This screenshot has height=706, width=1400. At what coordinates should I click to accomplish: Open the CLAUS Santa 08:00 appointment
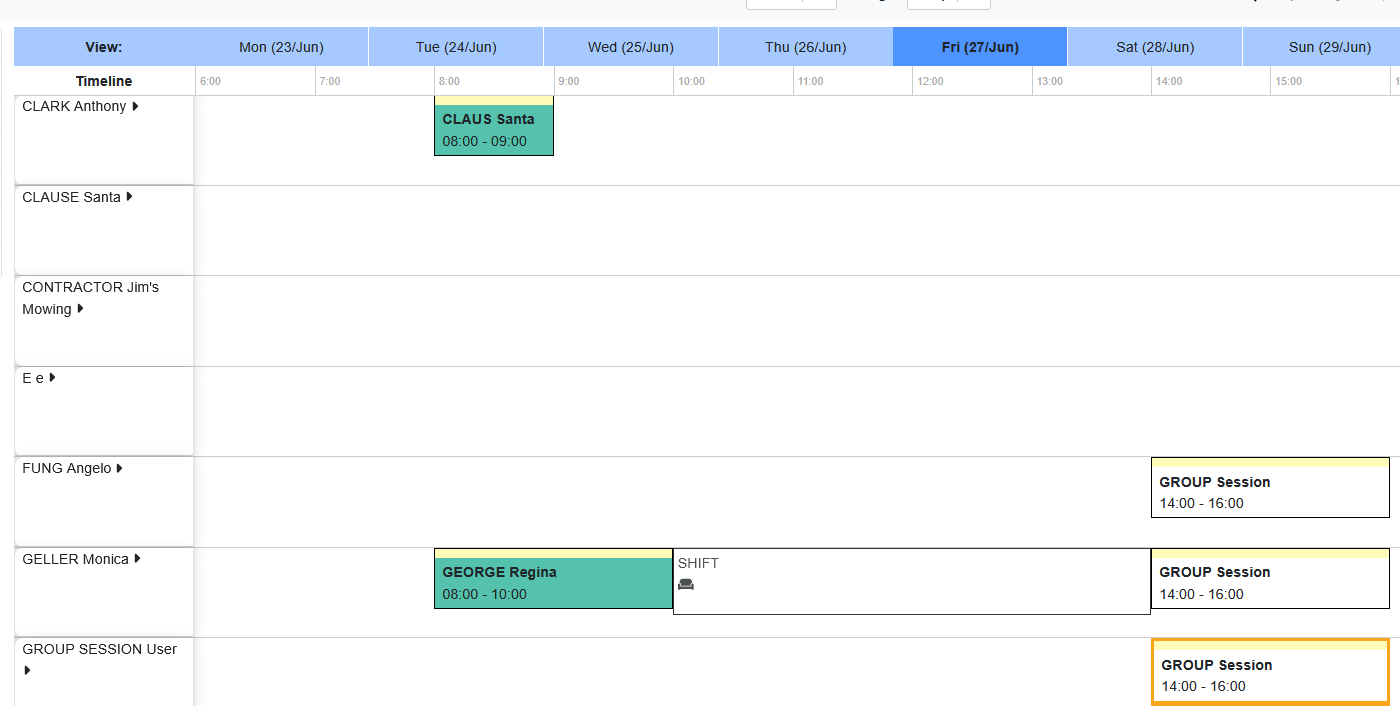tap(493, 127)
